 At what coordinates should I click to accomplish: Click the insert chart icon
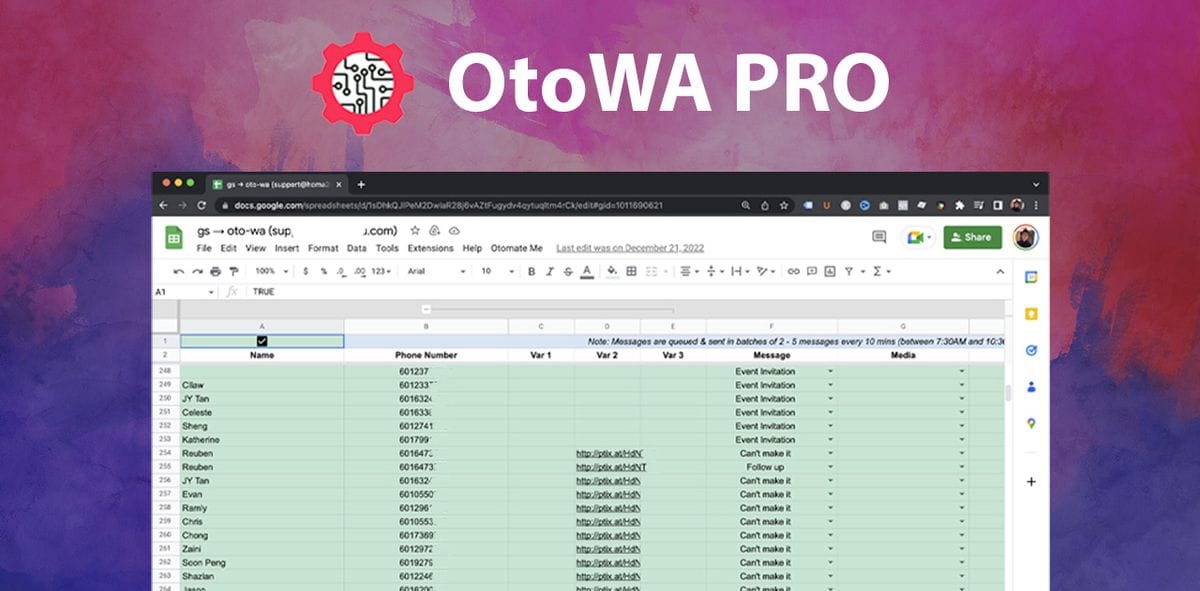830,271
